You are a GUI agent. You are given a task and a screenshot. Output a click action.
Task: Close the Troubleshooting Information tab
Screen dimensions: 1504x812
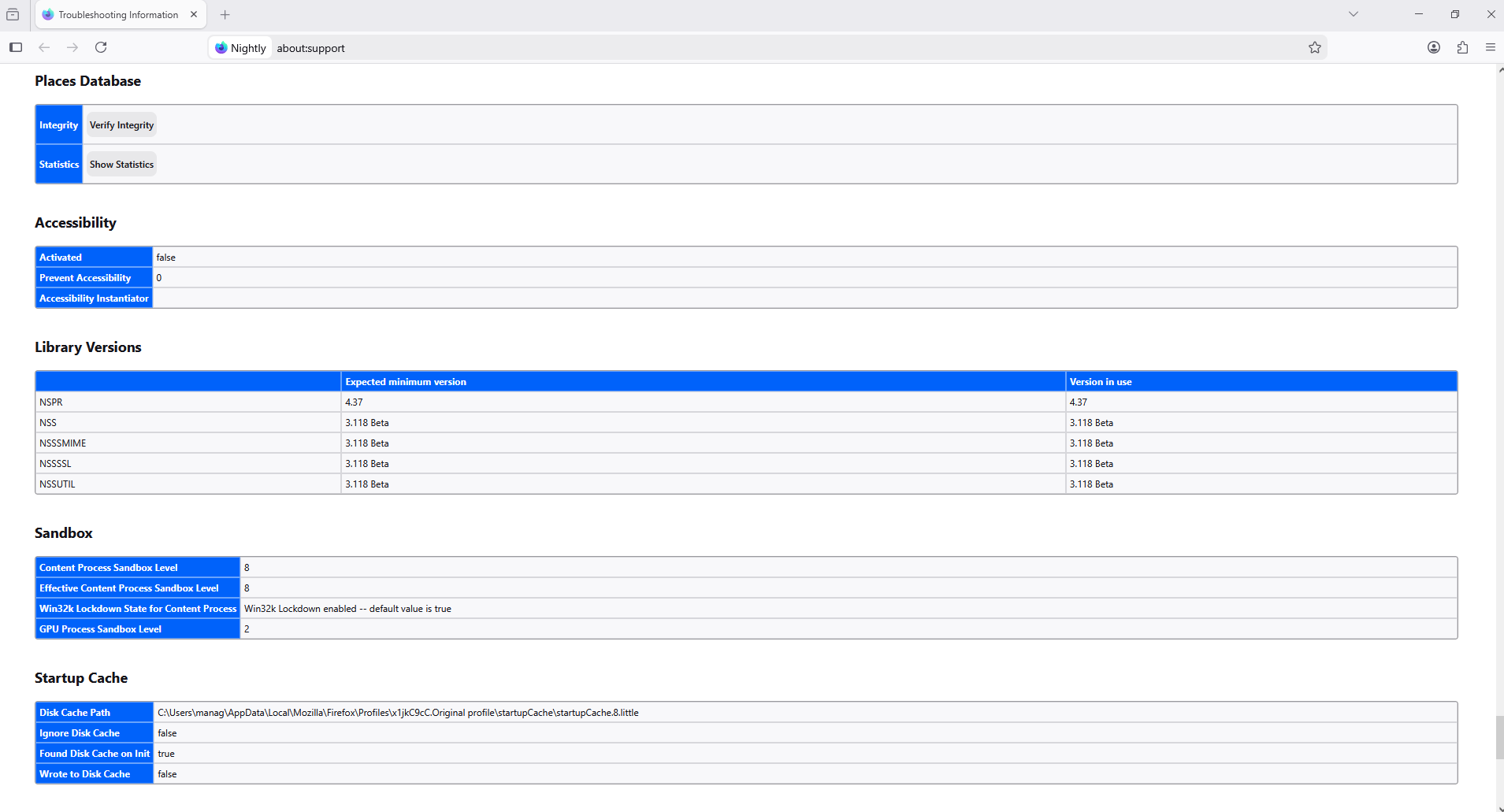[194, 14]
